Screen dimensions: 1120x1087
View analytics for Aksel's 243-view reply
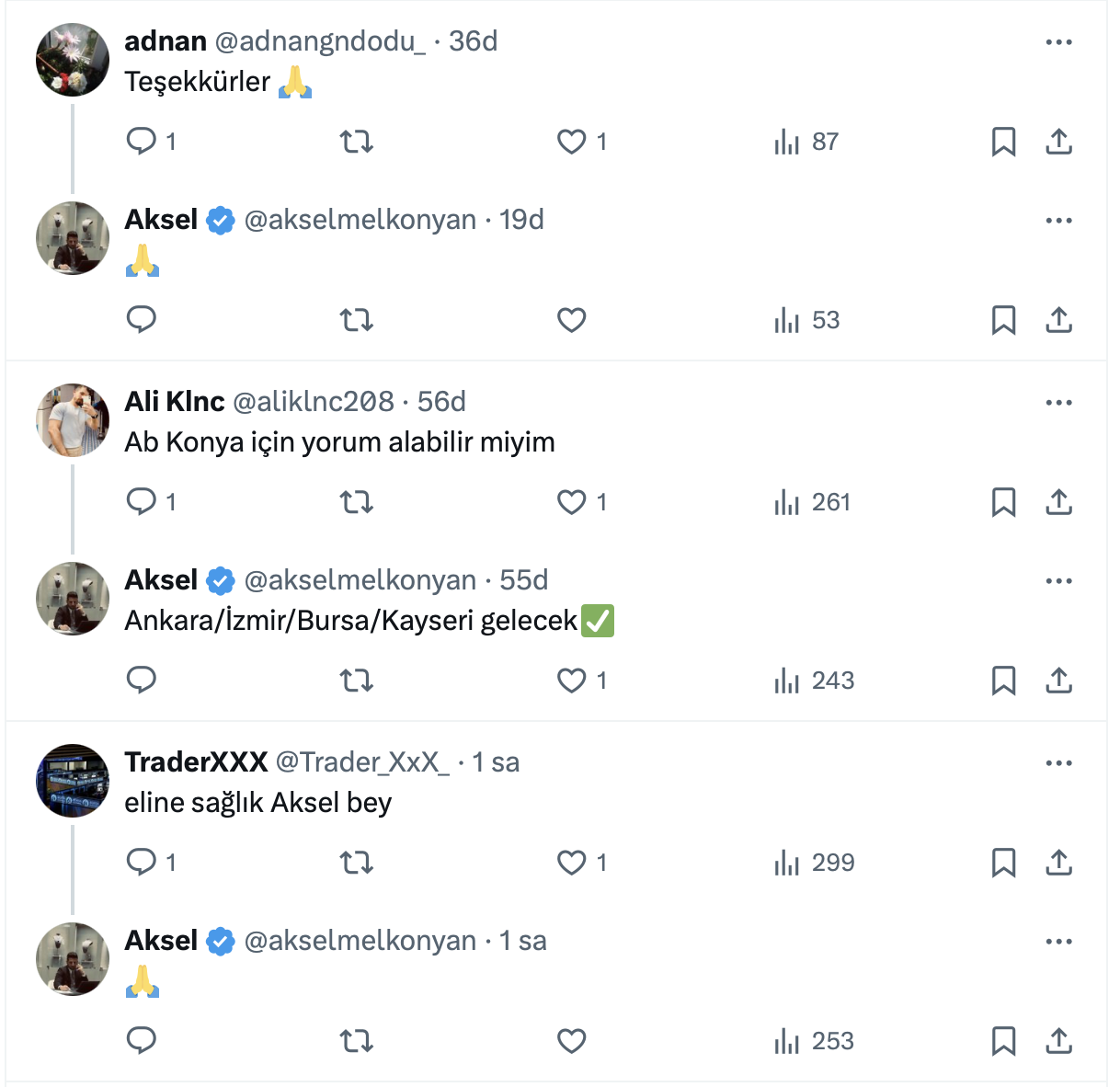click(x=815, y=681)
